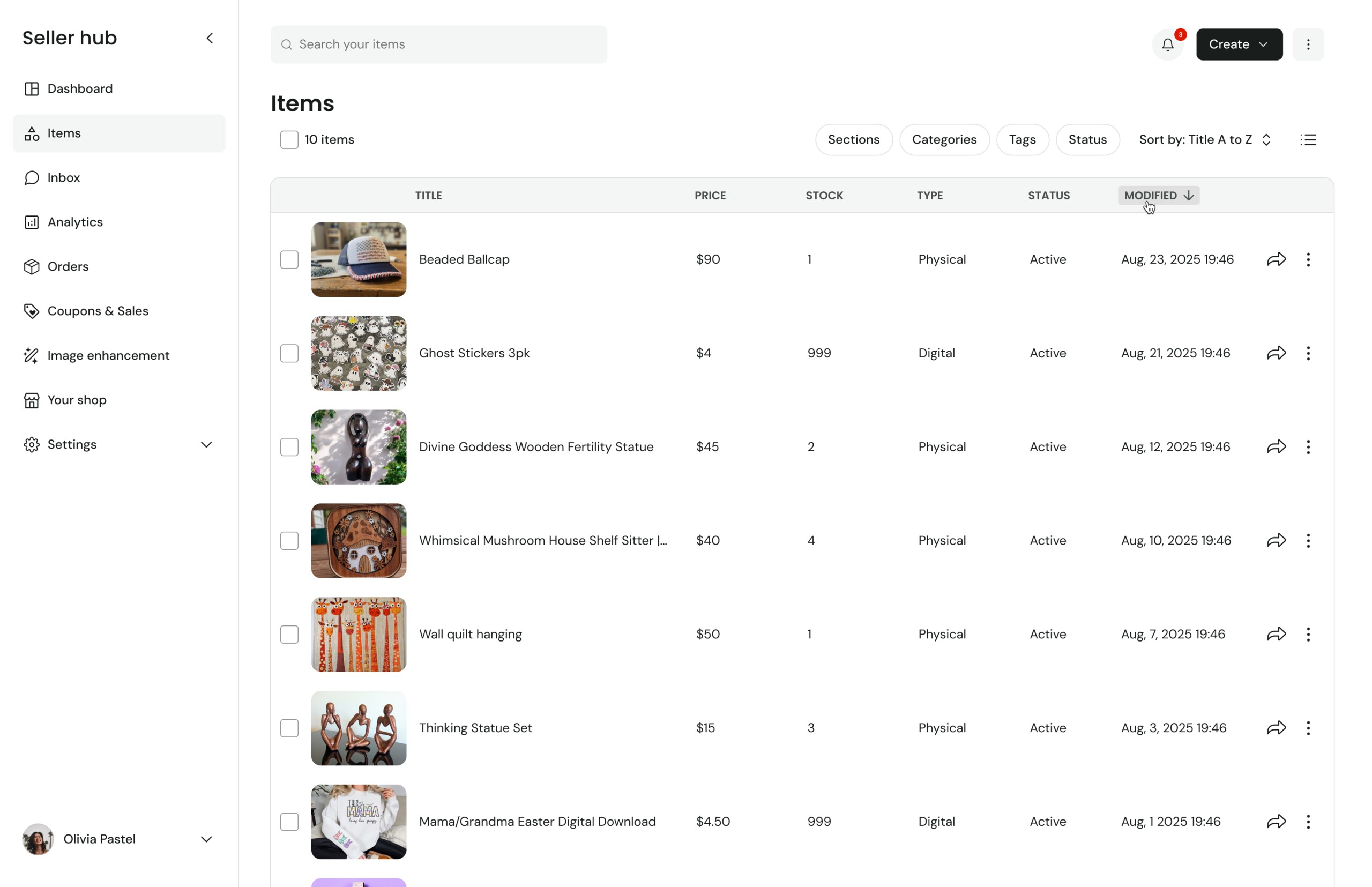
Task: Sort by Stock column header
Action: click(824, 196)
